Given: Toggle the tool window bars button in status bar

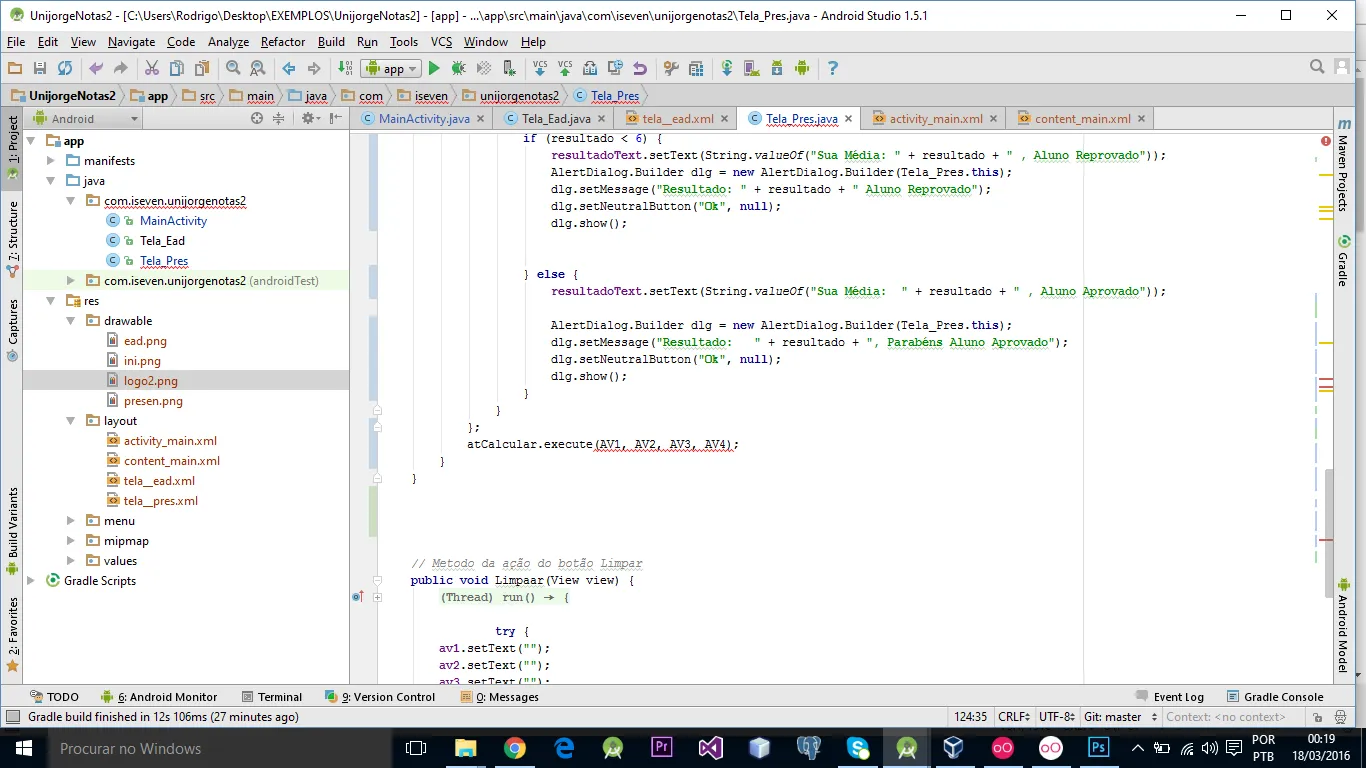Looking at the screenshot, I should [12, 717].
